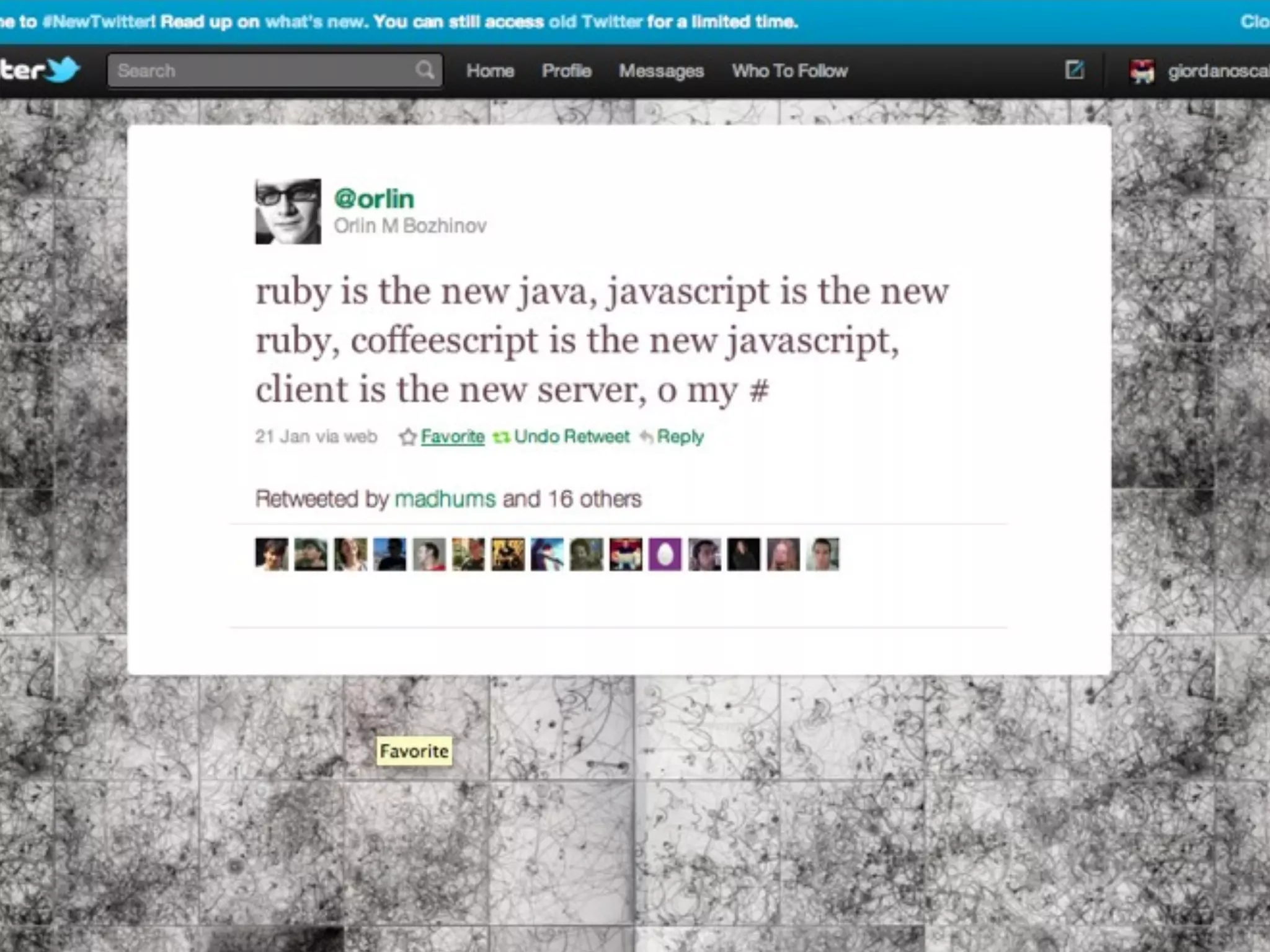Click the reply arrow icon
Viewport: 1270px width, 952px height.
646,438
